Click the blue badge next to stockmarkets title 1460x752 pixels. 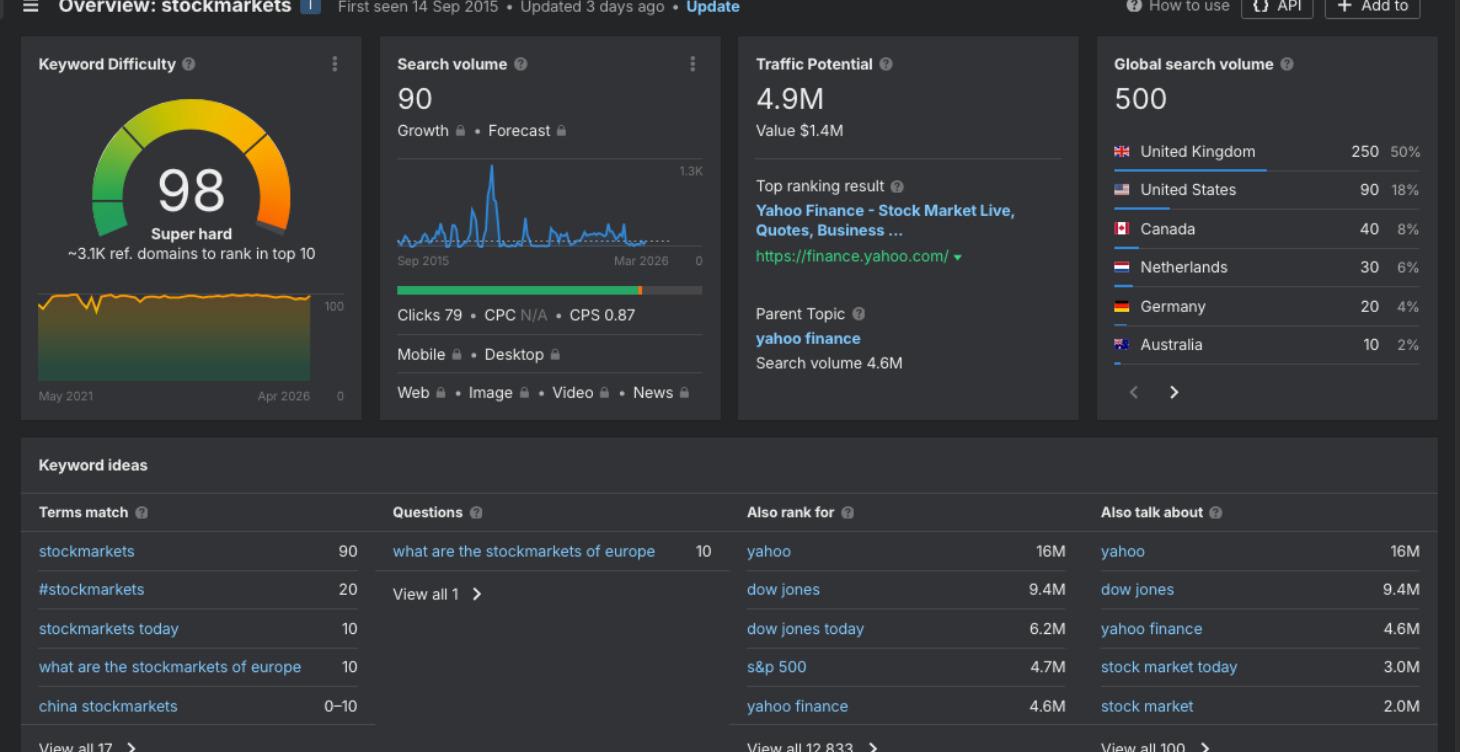click(x=310, y=7)
